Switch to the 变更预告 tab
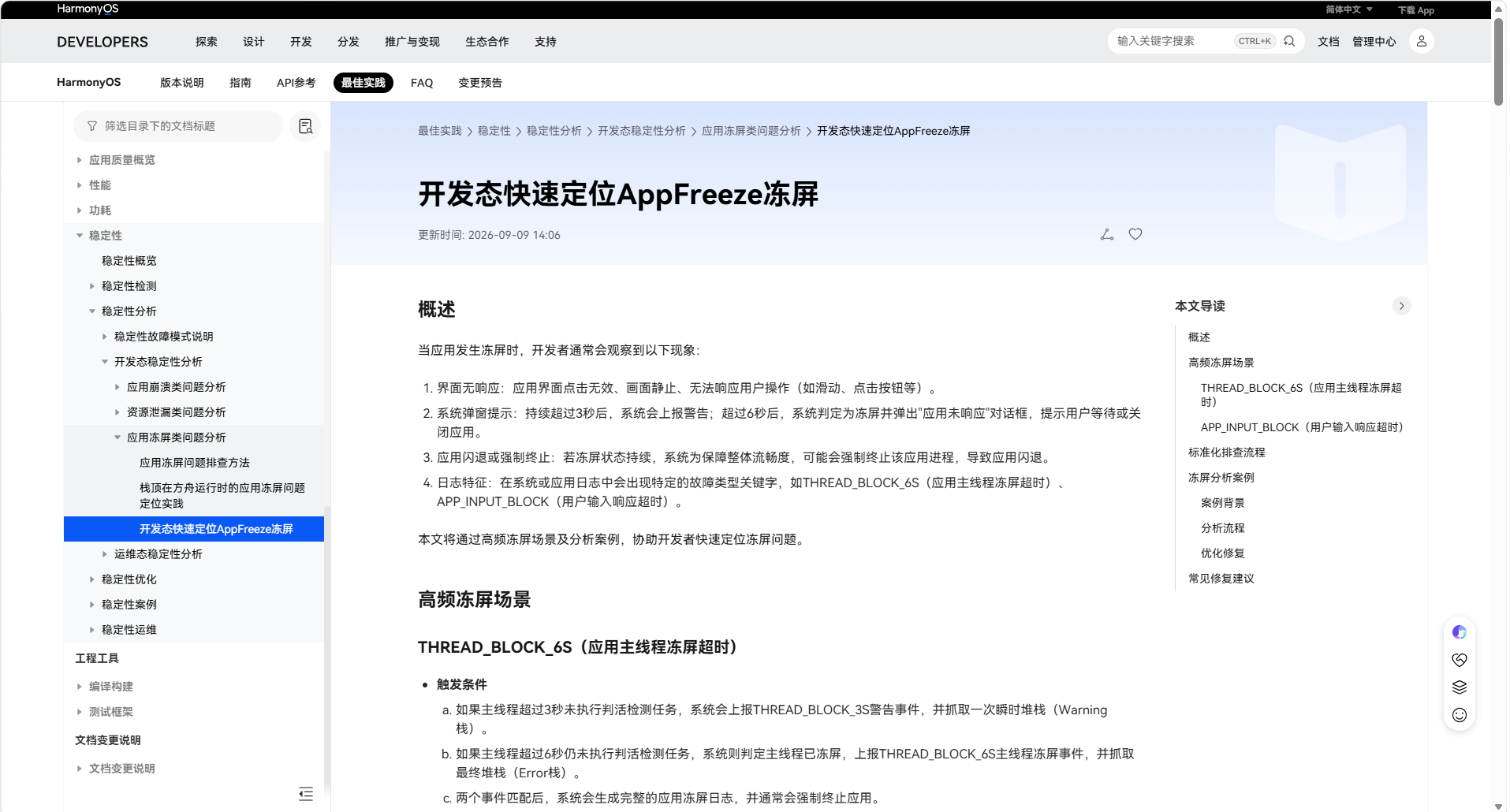 tap(480, 83)
